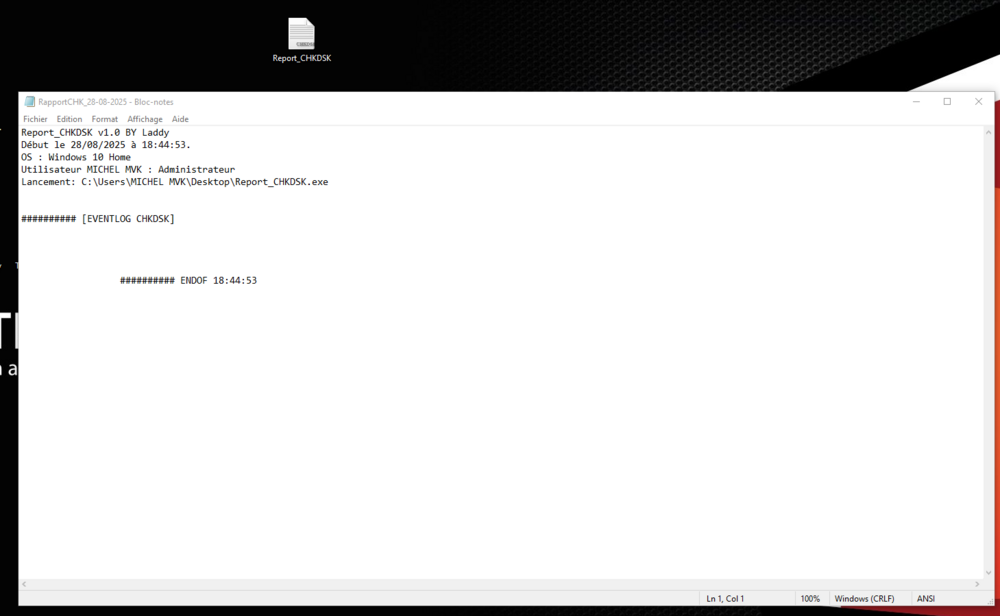1000x616 pixels.
Task: Click the horizontal scrollbar right arrow
Action: 977,584
